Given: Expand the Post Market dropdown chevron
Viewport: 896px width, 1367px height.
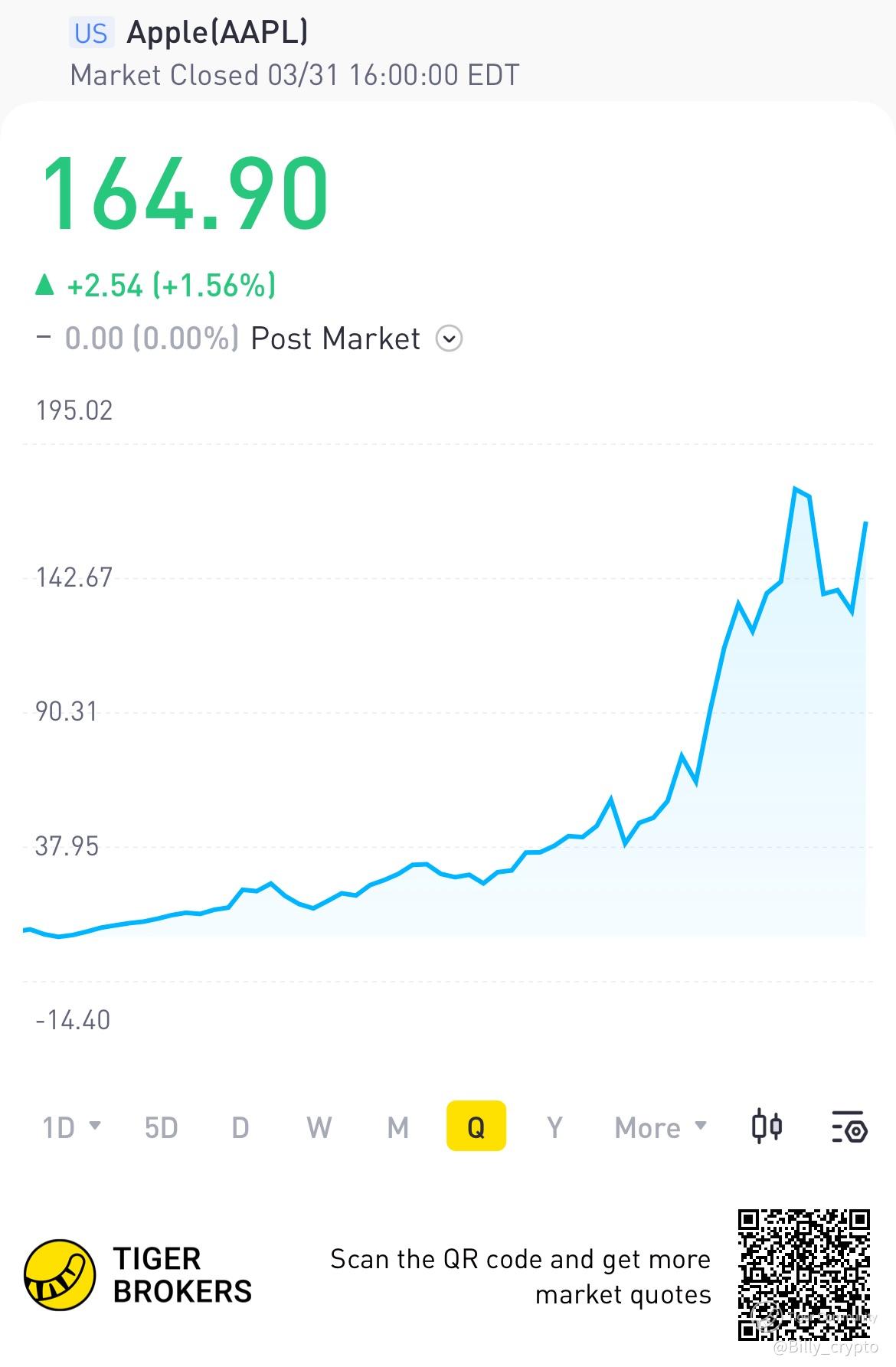Looking at the screenshot, I should 449,338.
